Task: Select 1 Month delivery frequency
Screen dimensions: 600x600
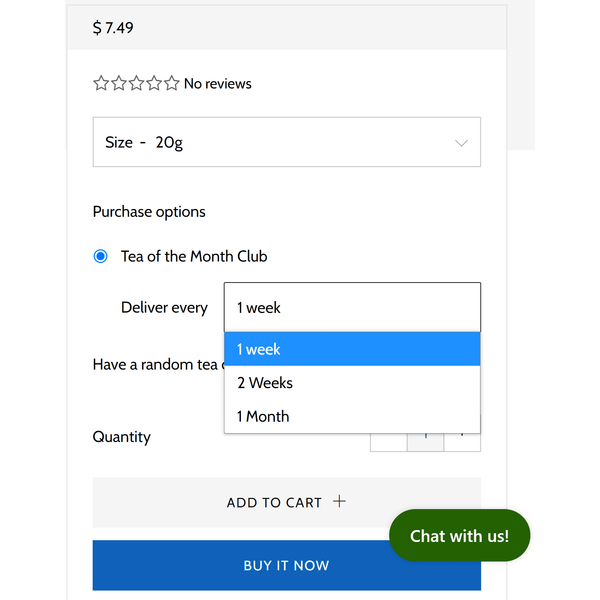Action: (x=352, y=416)
